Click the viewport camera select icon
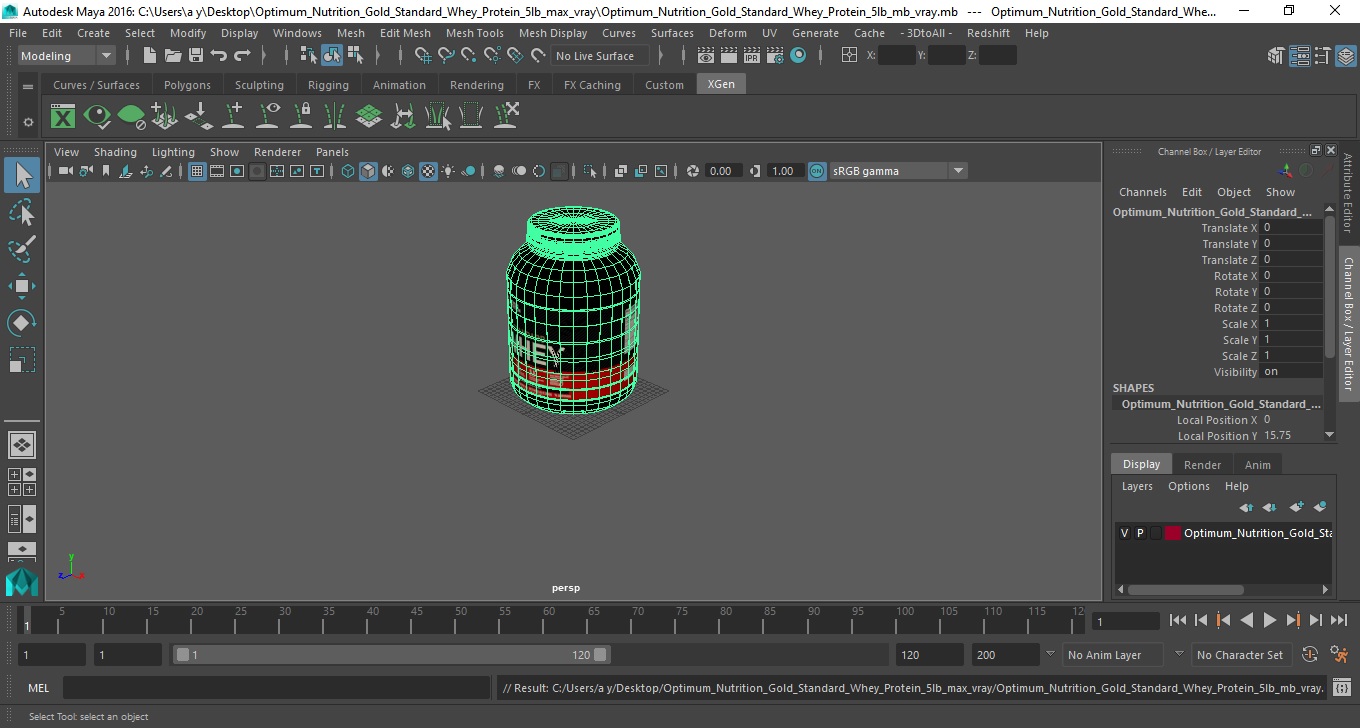Viewport: 1360px width, 728px height. [65, 171]
